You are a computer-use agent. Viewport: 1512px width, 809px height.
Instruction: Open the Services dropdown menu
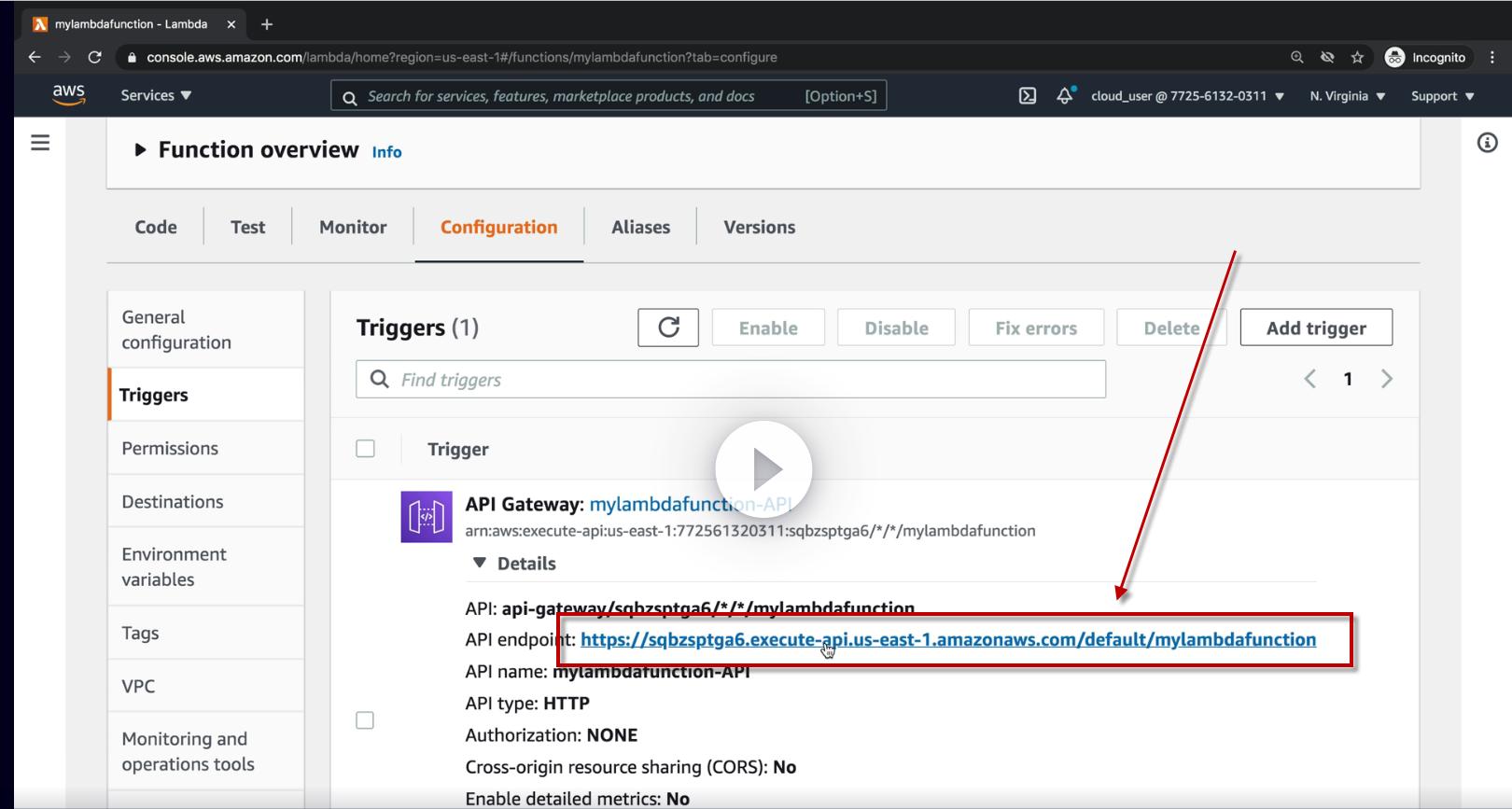pyautogui.click(x=156, y=95)
